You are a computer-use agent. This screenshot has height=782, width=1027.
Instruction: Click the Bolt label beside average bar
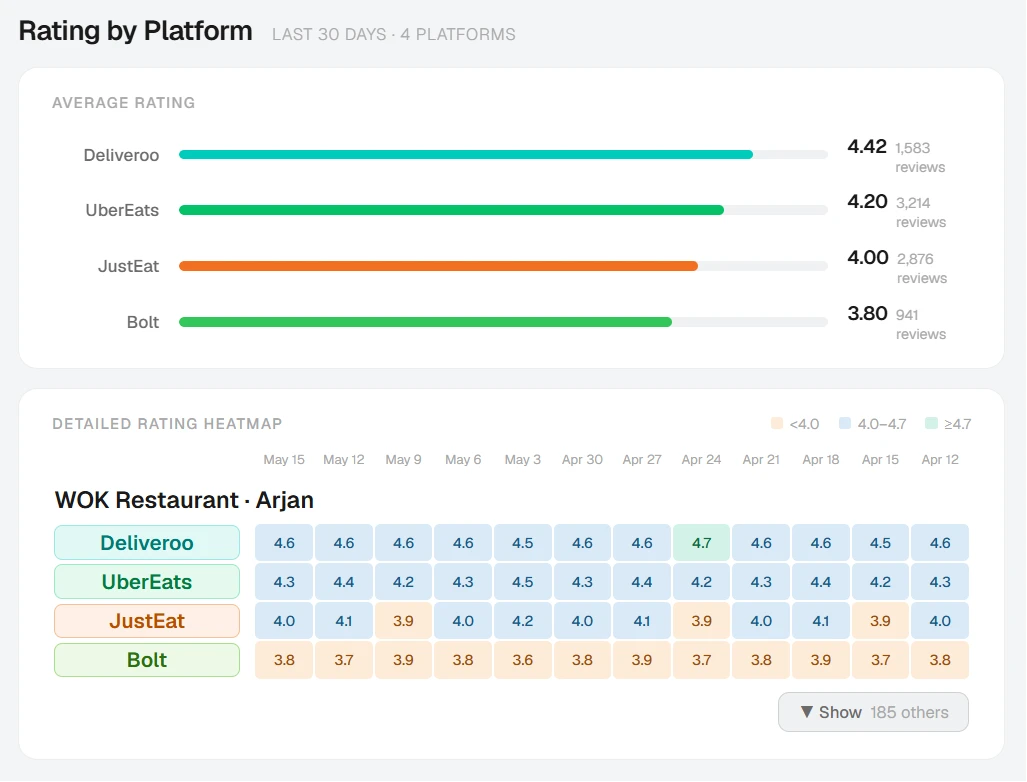[x=143, y=322]
